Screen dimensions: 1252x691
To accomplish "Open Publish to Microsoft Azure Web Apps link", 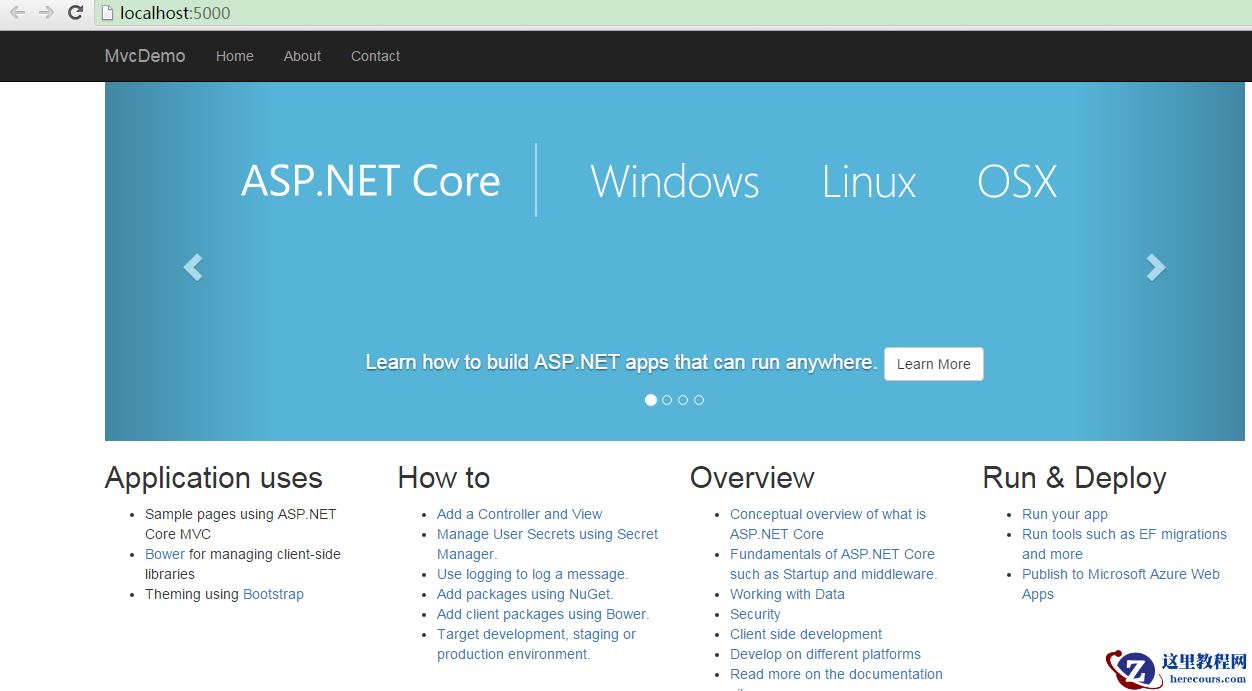I will (x=1121, y=584).
